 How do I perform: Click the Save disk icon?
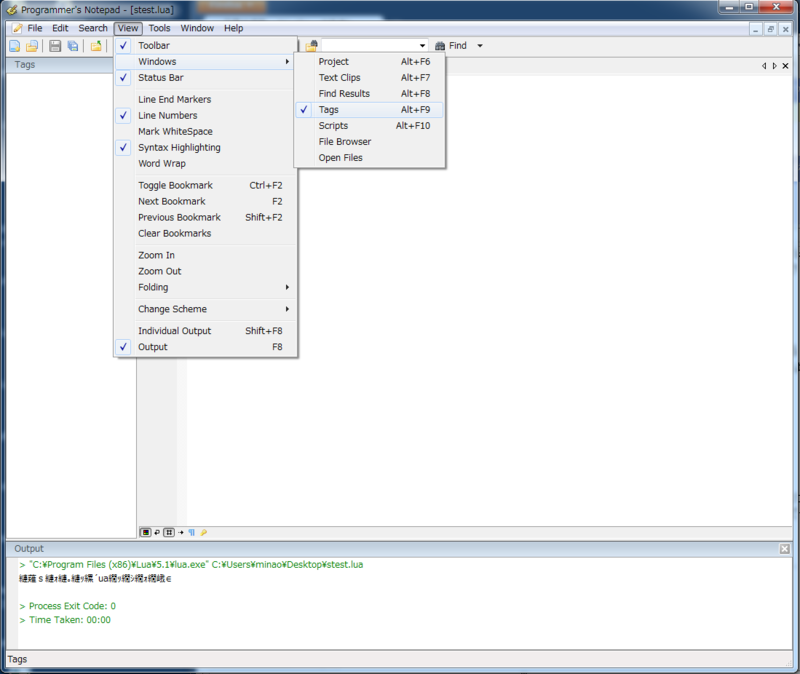[x=55, y=46]
